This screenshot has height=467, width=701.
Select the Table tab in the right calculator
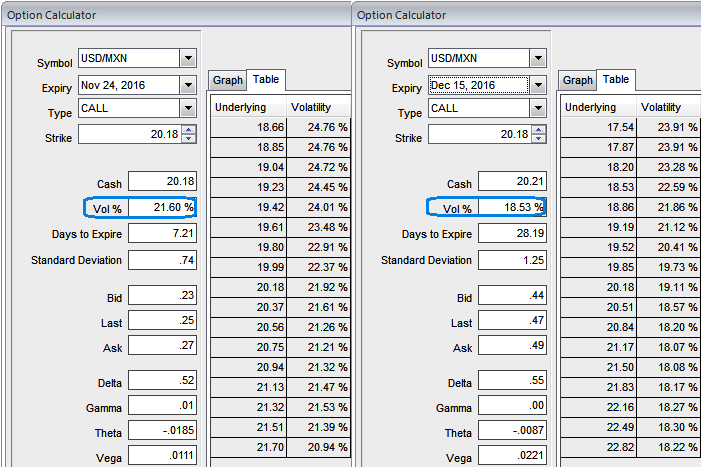click(616, 79)
